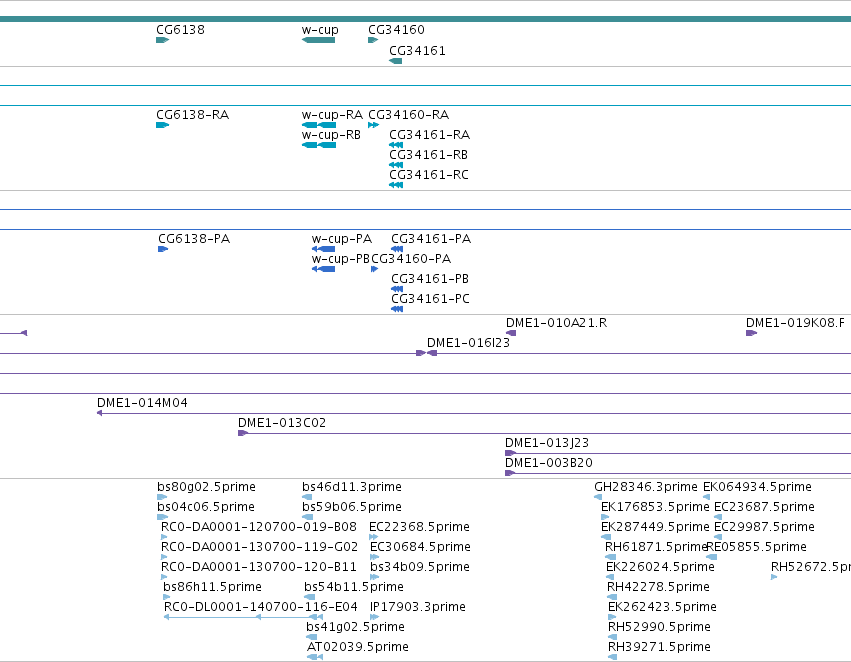Click EST EC30684.5prime
Screen dimensions: 851x662
(420, 548)
